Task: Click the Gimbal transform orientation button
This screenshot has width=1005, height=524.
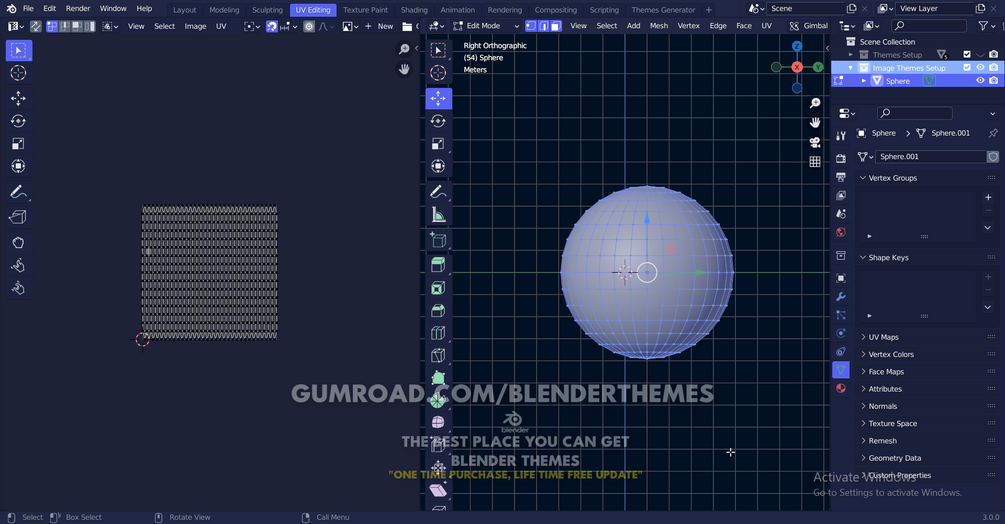Action: (x=809, y=26)
